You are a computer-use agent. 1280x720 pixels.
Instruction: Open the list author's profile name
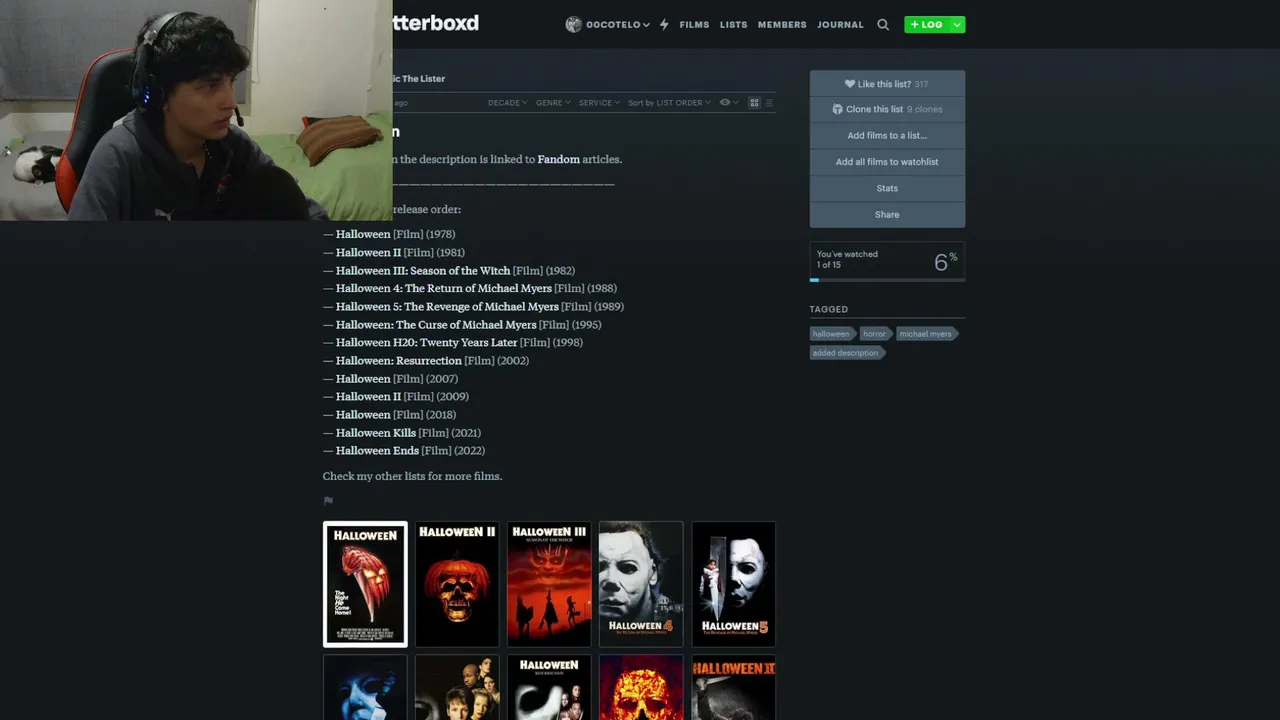[x=419, y=78]
